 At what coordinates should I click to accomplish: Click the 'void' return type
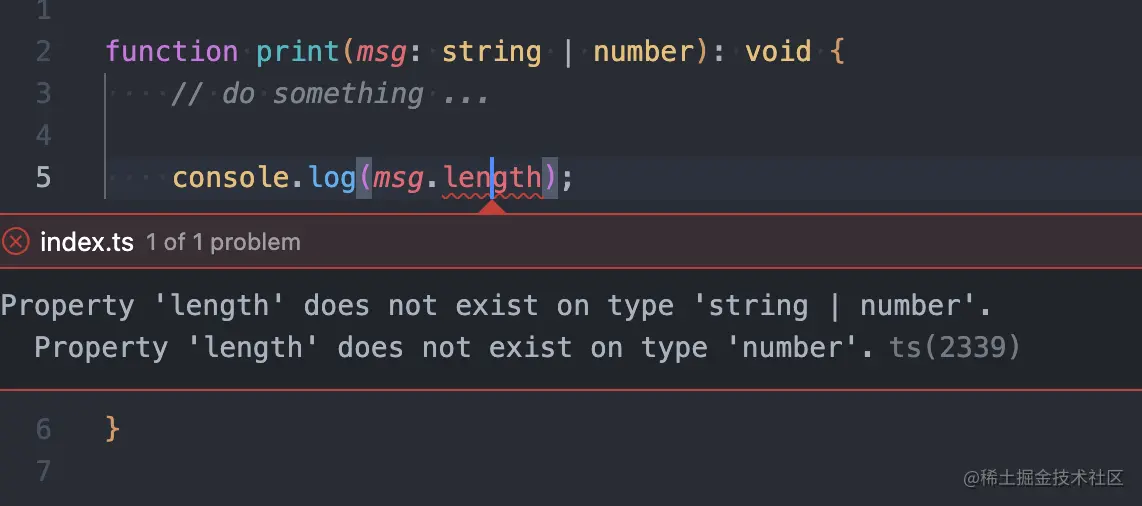(778, 52)
